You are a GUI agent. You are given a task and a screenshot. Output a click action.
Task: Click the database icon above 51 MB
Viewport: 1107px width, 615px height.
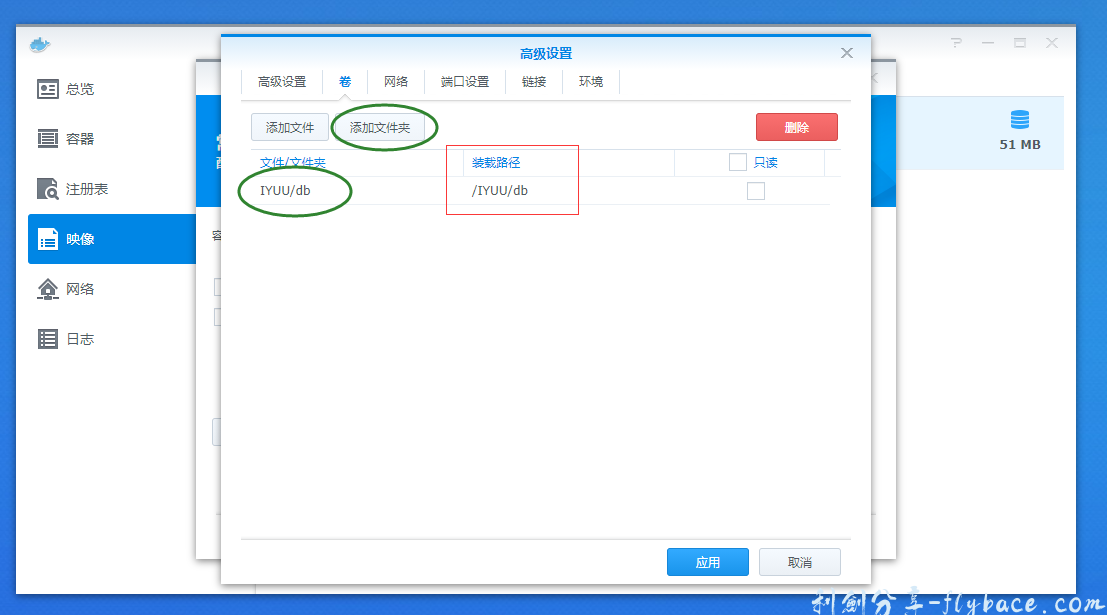(1020, 120)
